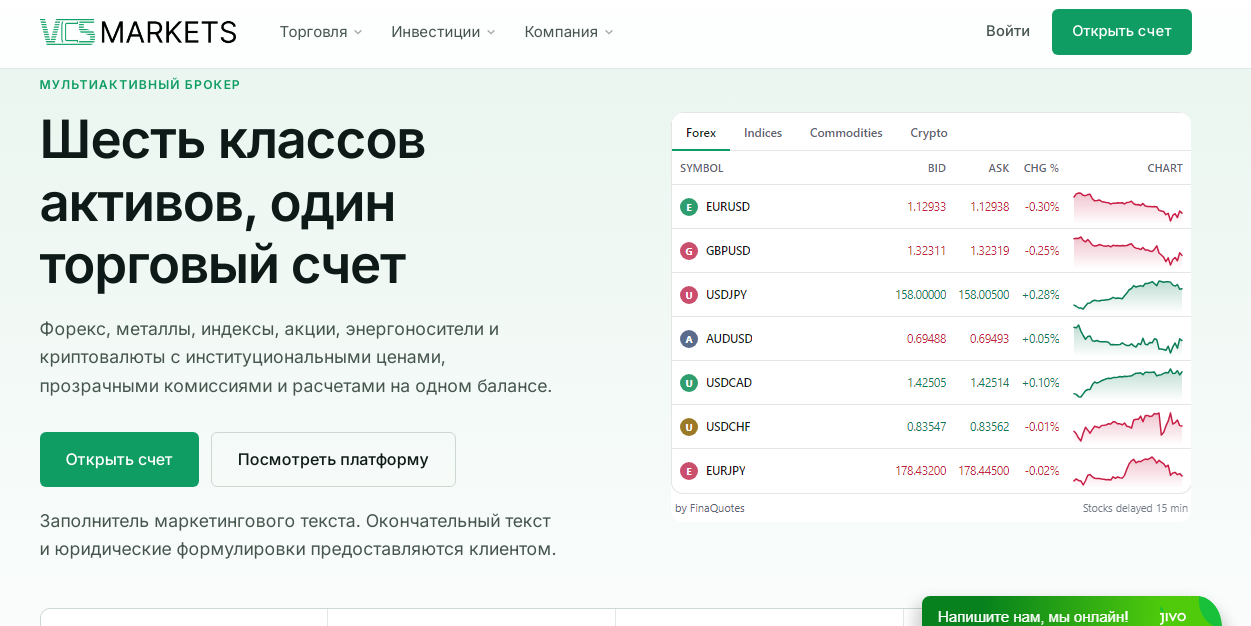The width and height of the screenshot is (1251, 626).
Task: Click the МУЛЬТИАКТИВНЫЙ БРОКЕР label
Action: (140, 85)
